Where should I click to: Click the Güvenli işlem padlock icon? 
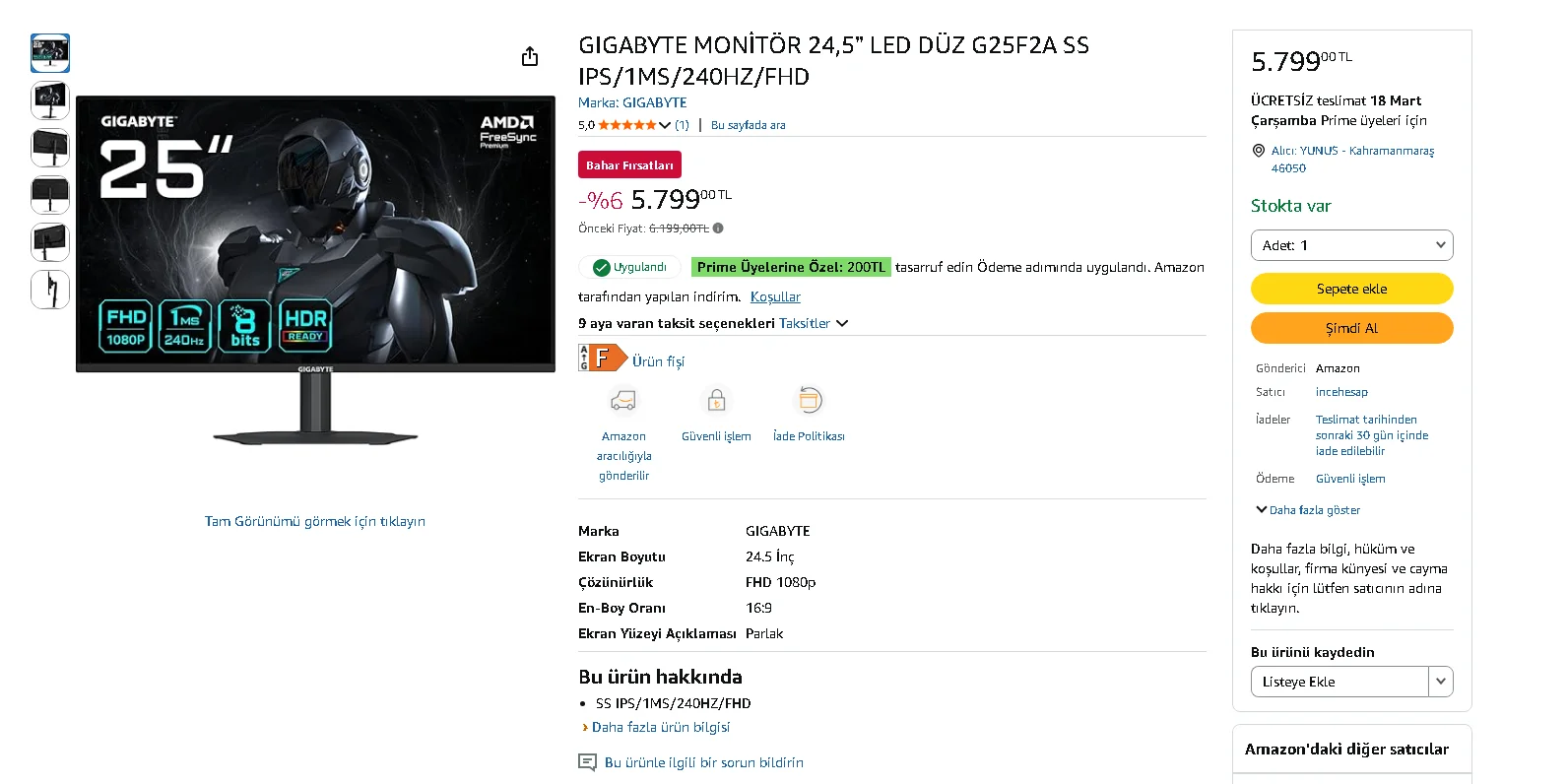click(716, 401)
